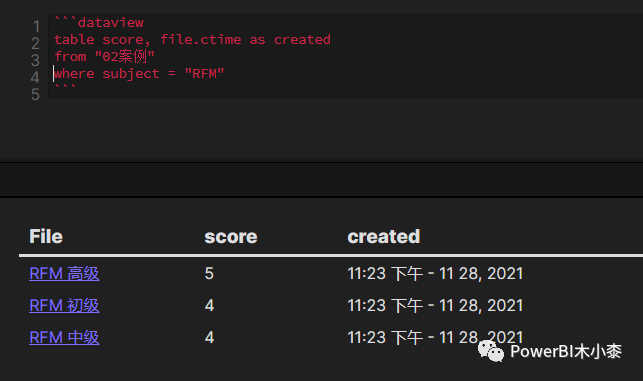Open the RFM 高级 file link
The width and height of the screenshot is (643, 381).
tap(64, 274)
